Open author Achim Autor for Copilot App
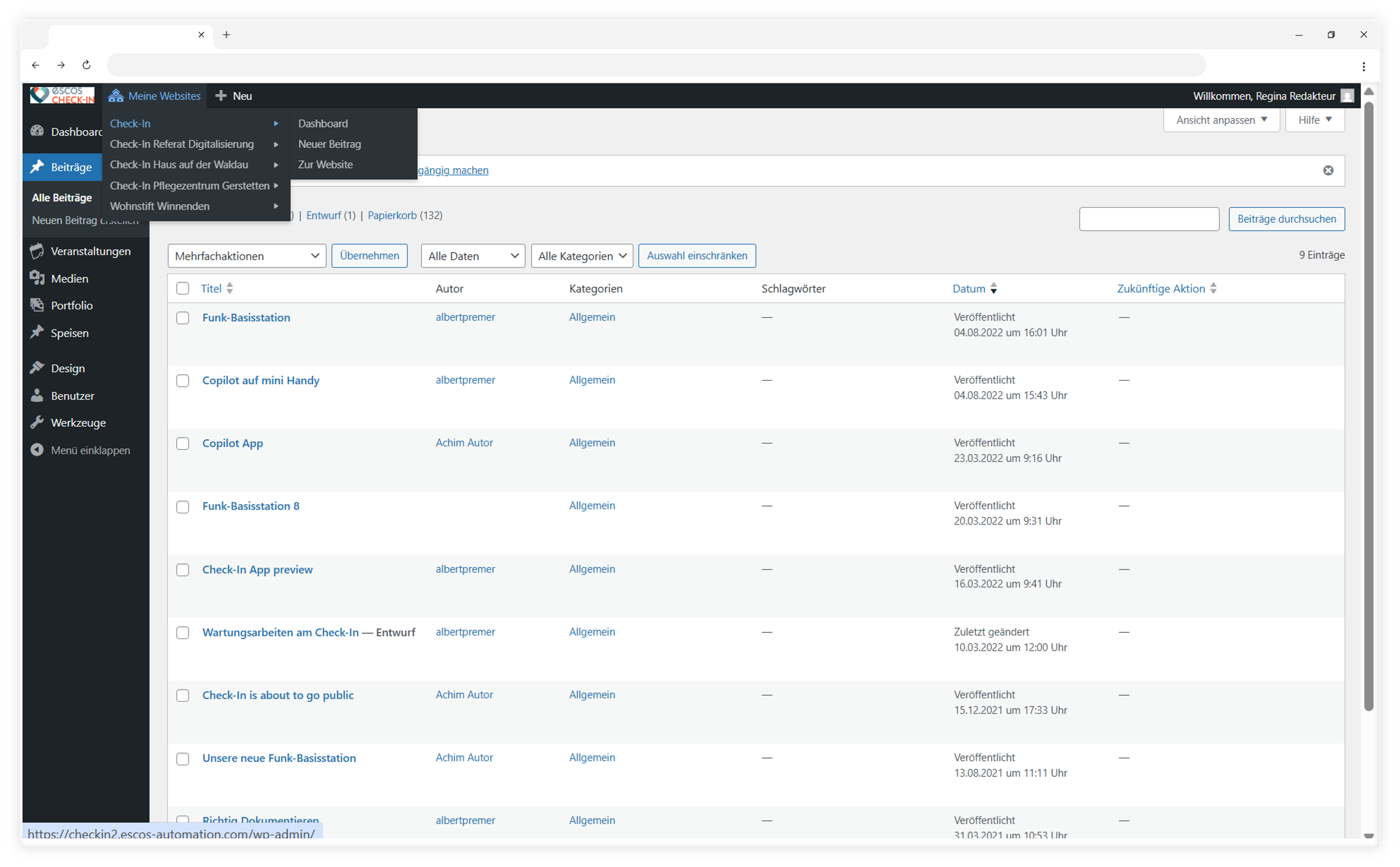The width and height of the screenshot is (1400, 867). pos(464,443)
